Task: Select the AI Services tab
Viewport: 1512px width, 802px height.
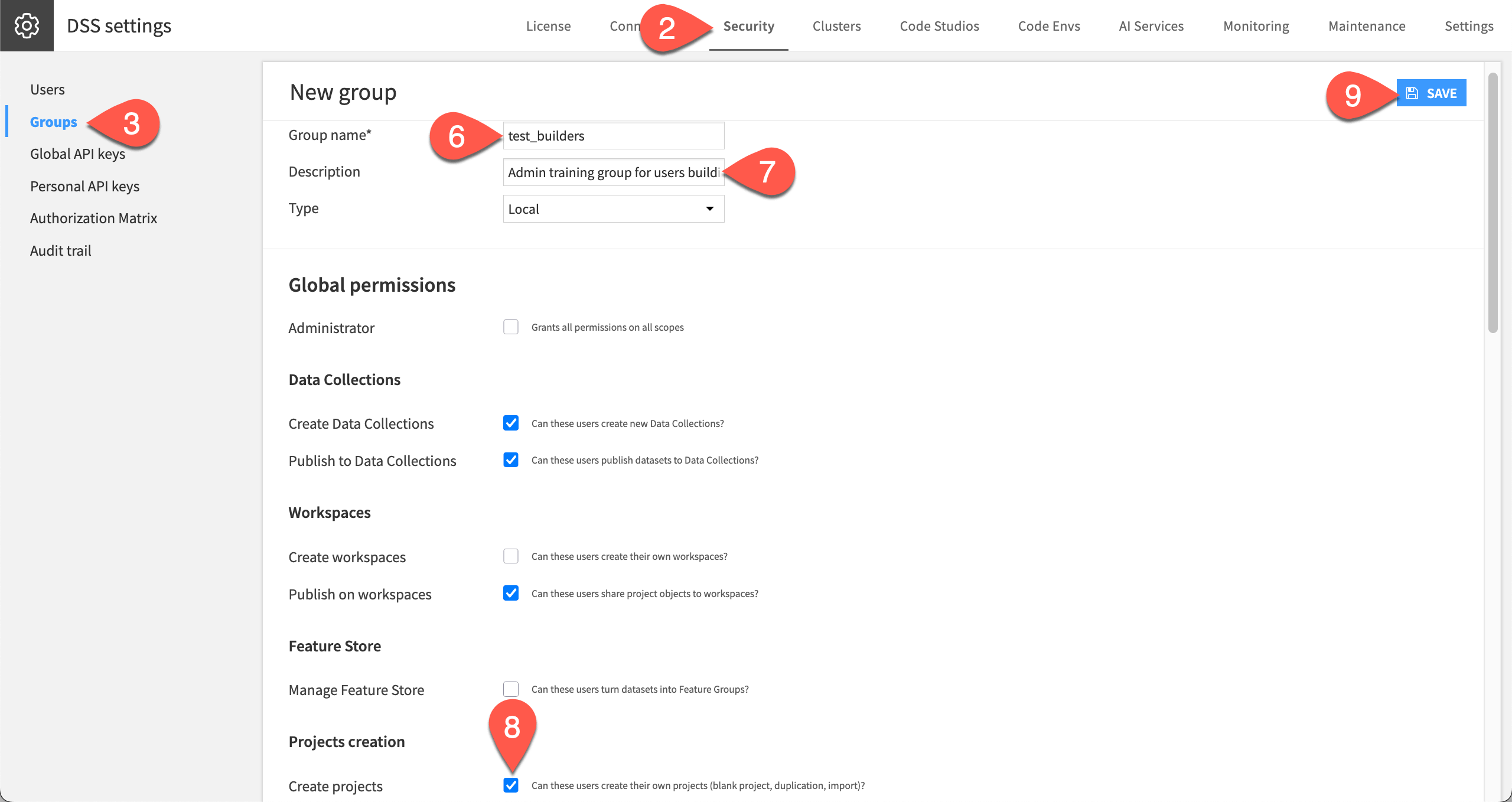Action: [1151, 26]
